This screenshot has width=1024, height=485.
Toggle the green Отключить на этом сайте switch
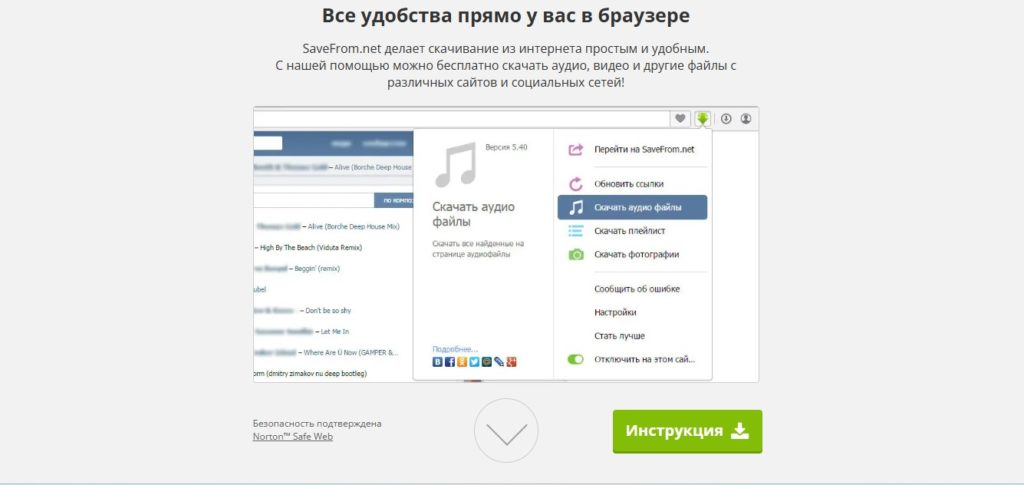(x=575, y=359)
